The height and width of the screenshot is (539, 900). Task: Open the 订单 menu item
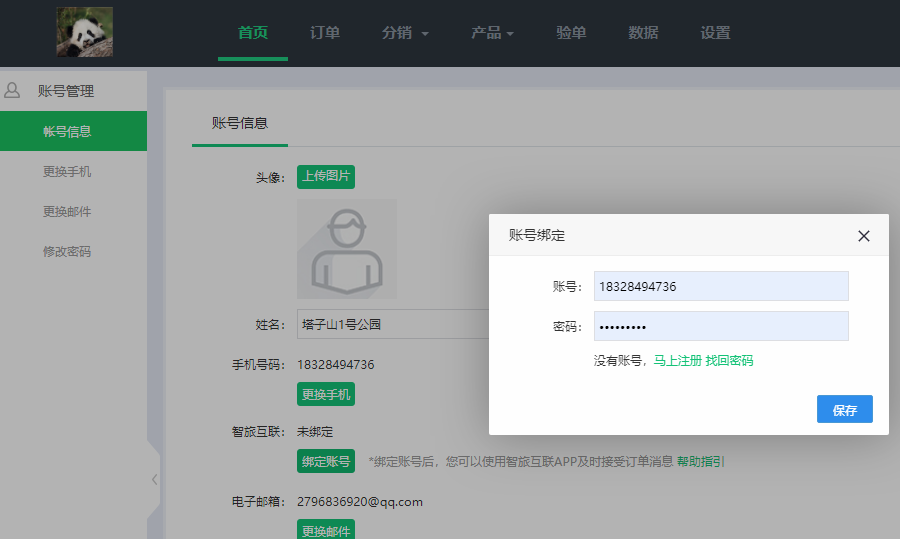(325, 33)
